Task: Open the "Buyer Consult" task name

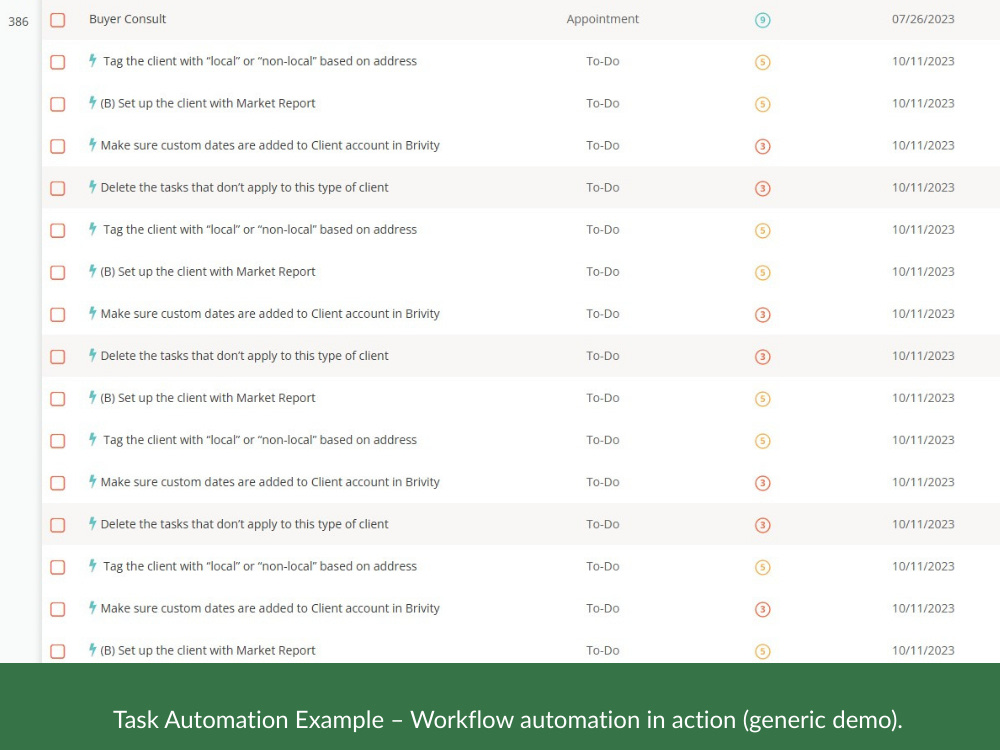Action: tap(128, 19)
